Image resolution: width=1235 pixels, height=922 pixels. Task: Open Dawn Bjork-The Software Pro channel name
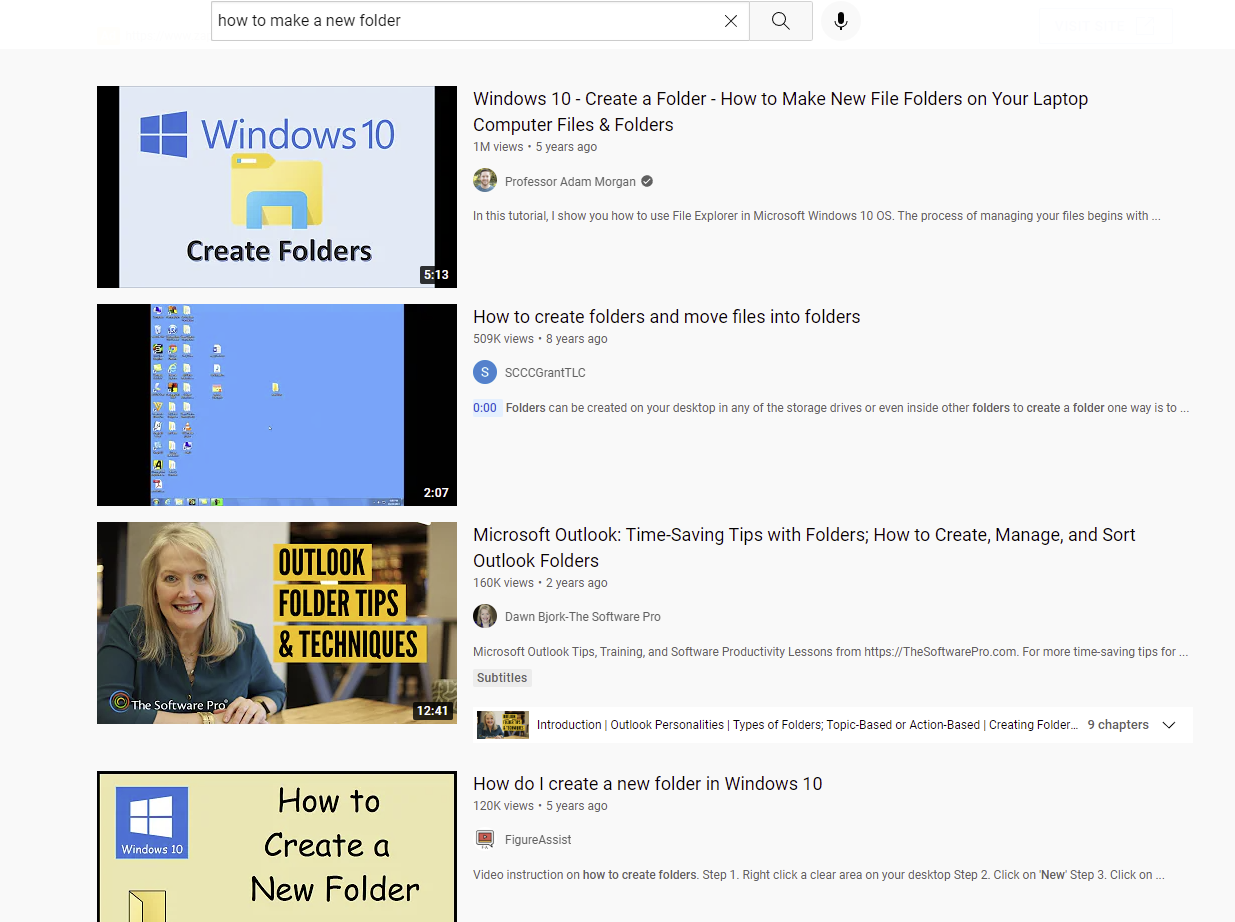click(582, 617)
